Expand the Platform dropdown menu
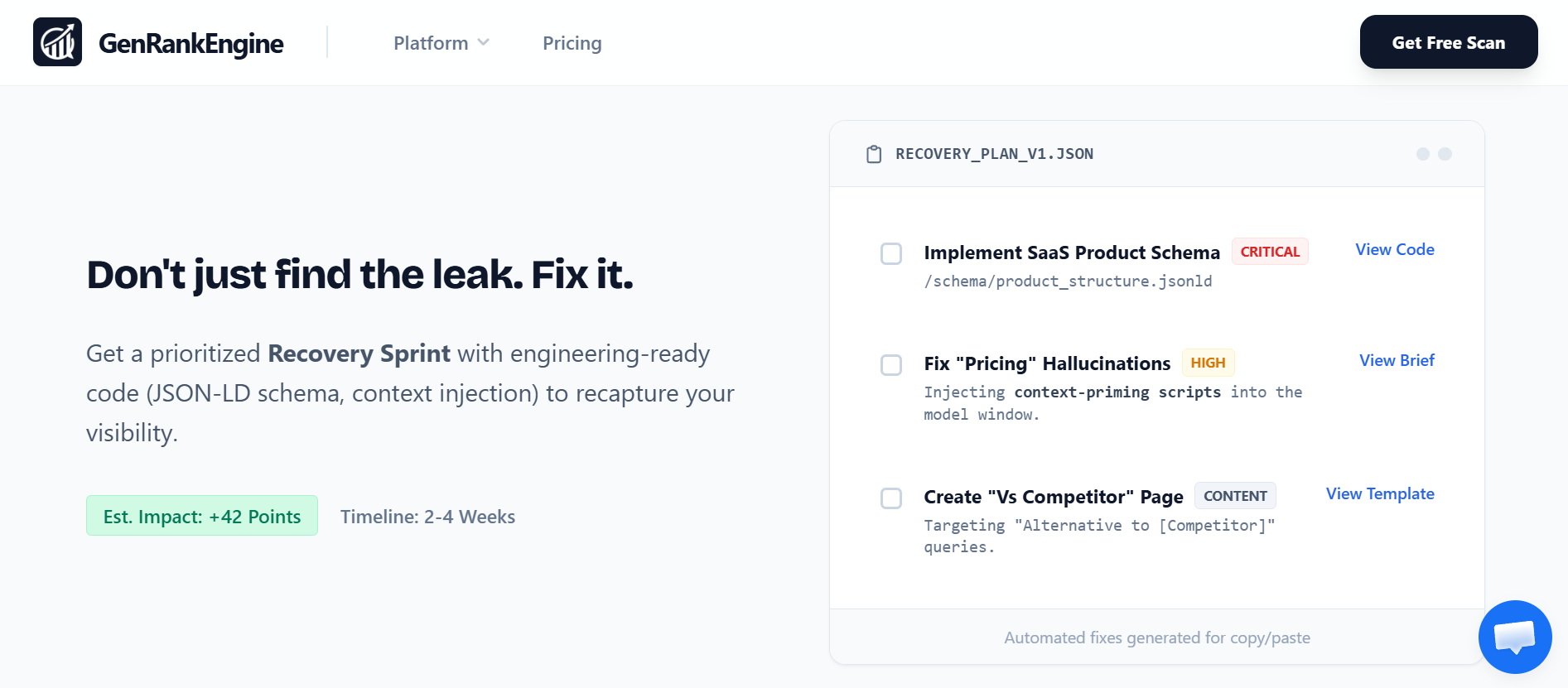 (x=441, y=42)
